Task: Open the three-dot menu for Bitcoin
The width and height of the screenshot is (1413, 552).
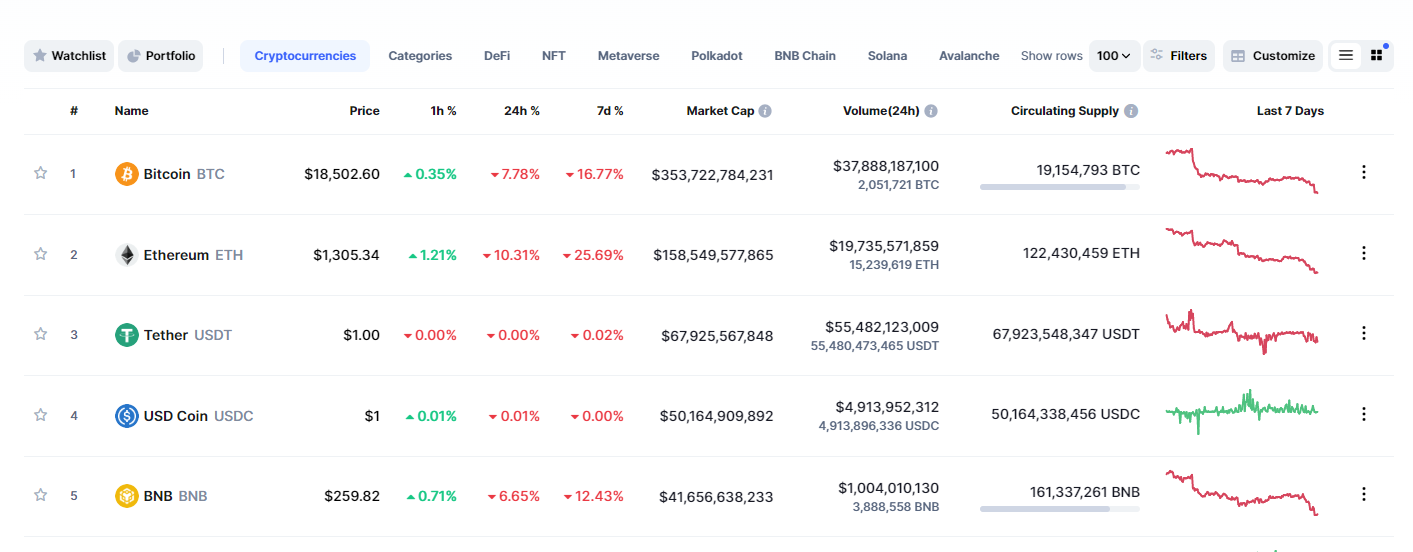Action: (1363, 172)
